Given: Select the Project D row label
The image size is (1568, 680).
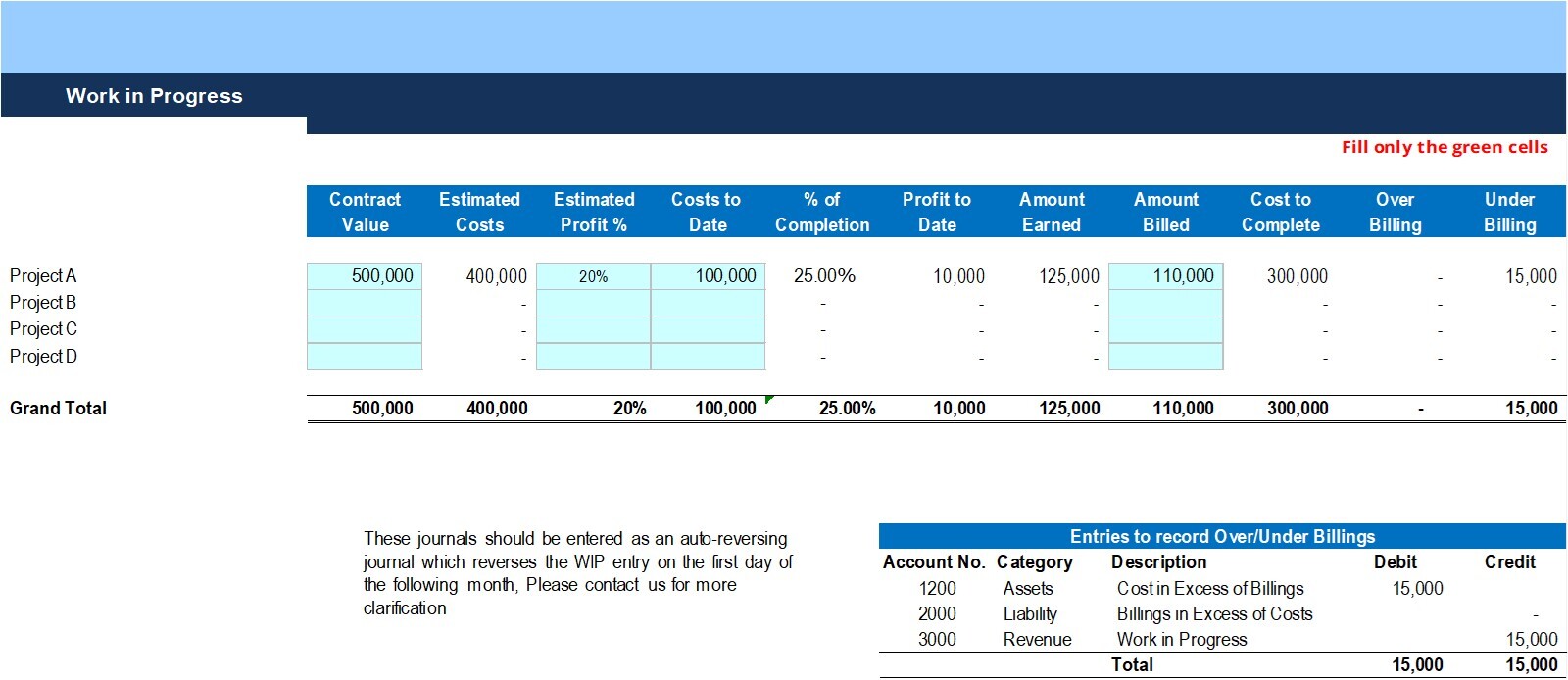Looking at the screenshot, I should 43,357.
